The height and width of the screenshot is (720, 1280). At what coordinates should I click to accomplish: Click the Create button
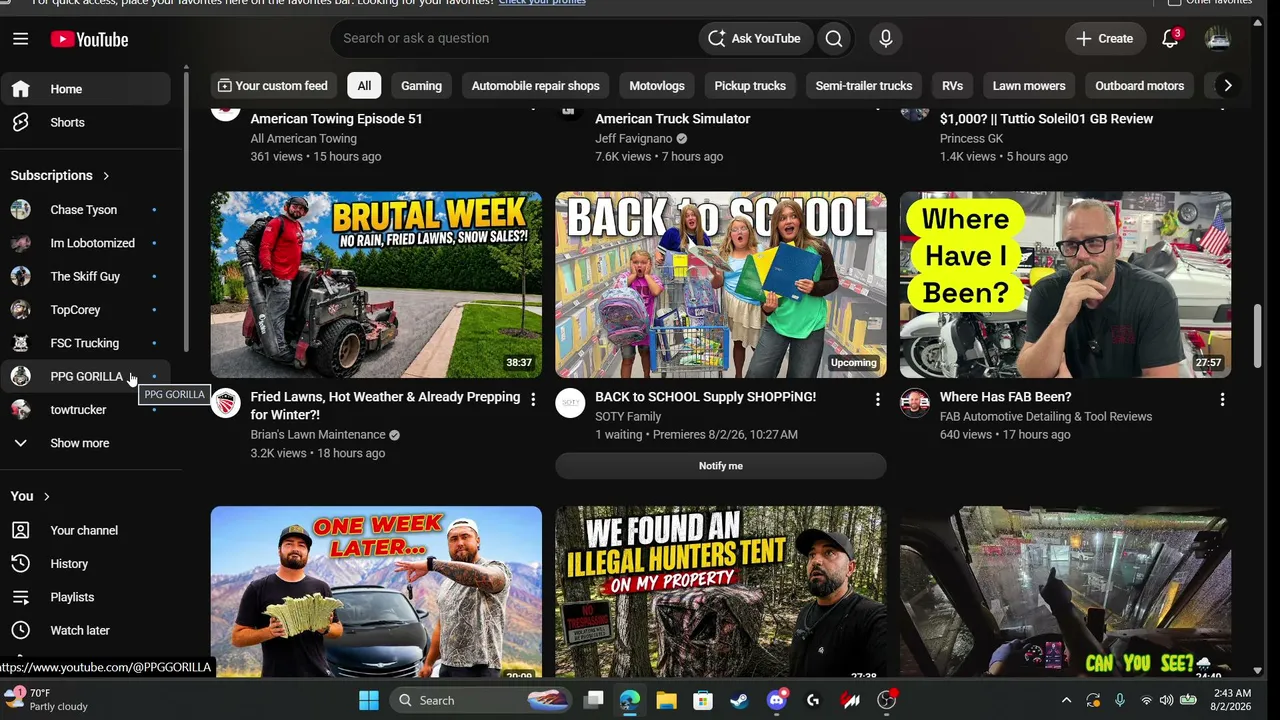[x=1105, y=39]
